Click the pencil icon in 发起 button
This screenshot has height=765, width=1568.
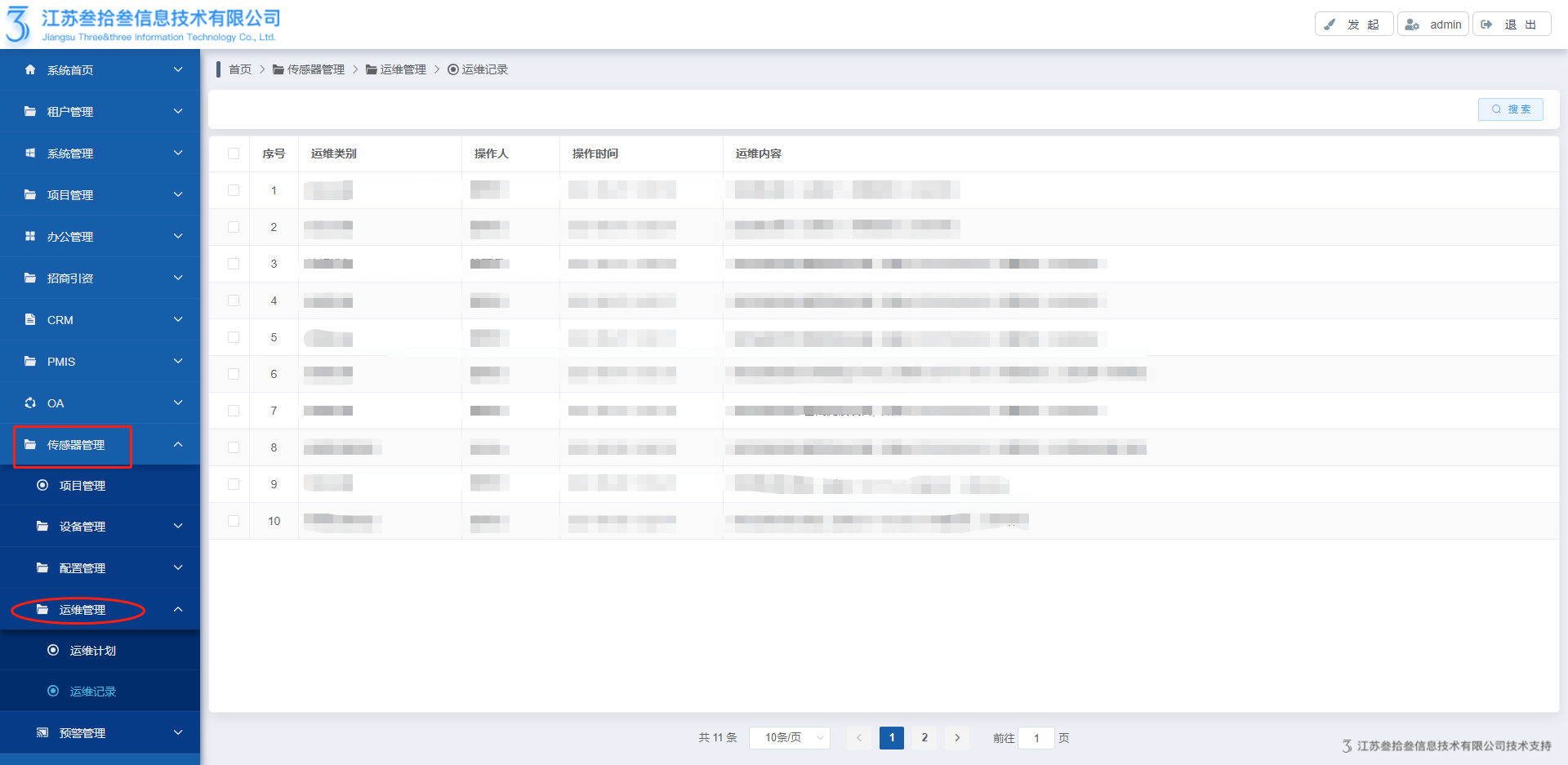click(x=1330, y=24)
